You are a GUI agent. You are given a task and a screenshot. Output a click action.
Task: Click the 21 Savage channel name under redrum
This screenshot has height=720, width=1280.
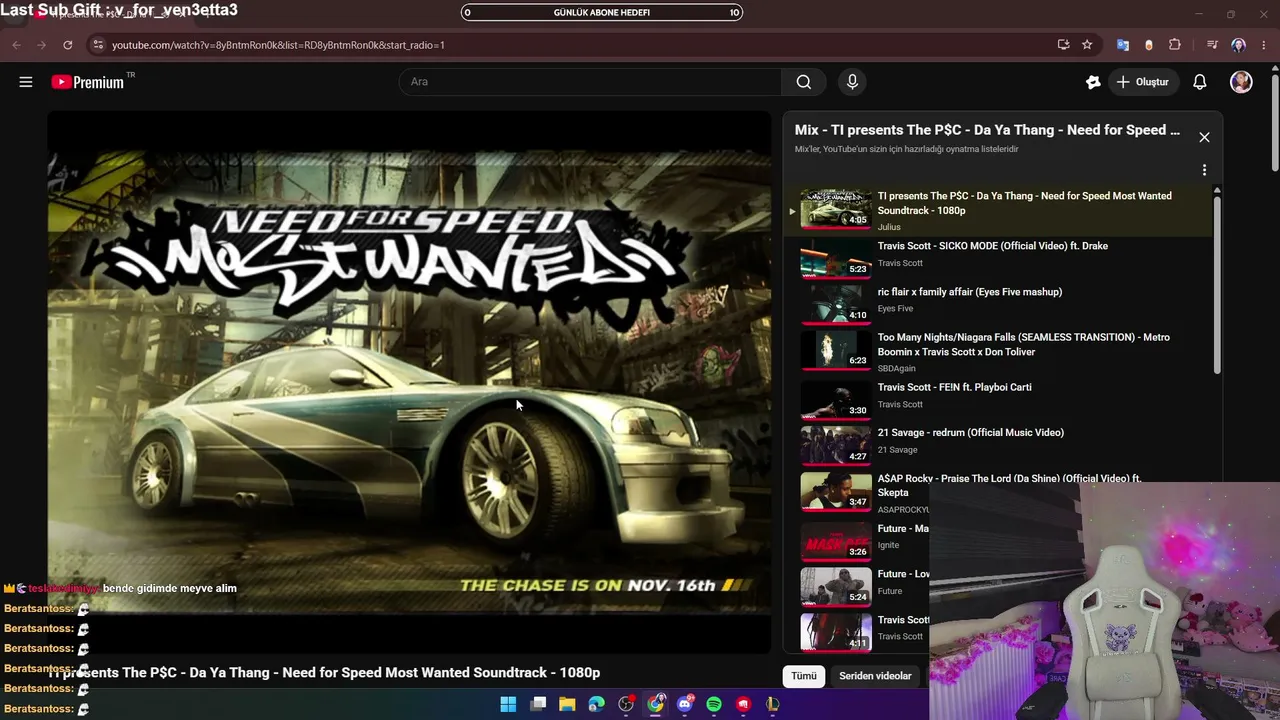tap(897, 450)
